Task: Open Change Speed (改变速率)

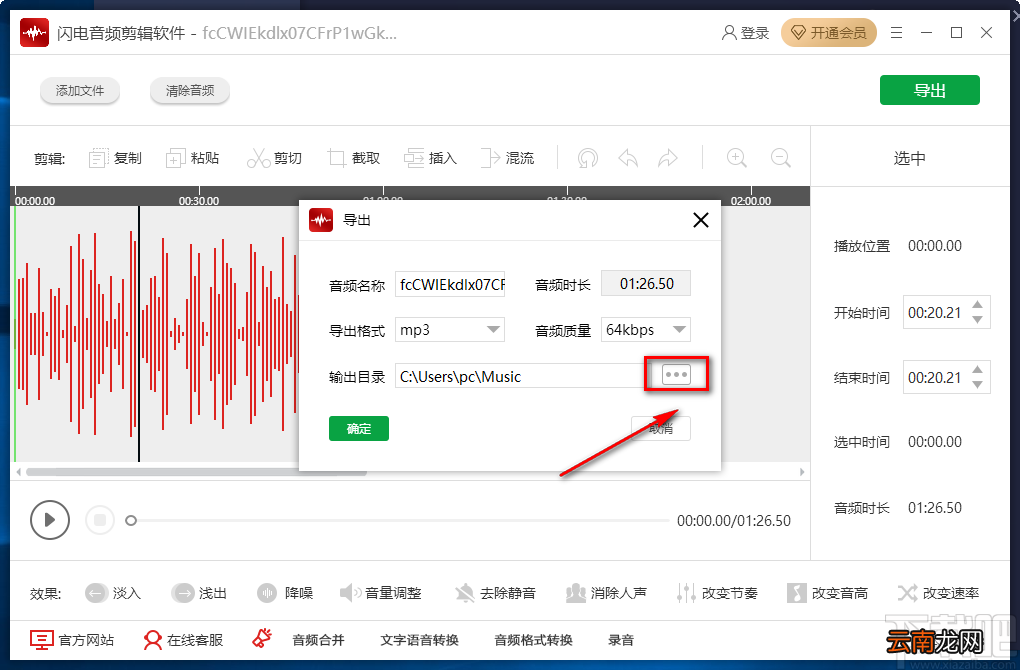Action: coord(938,593)
